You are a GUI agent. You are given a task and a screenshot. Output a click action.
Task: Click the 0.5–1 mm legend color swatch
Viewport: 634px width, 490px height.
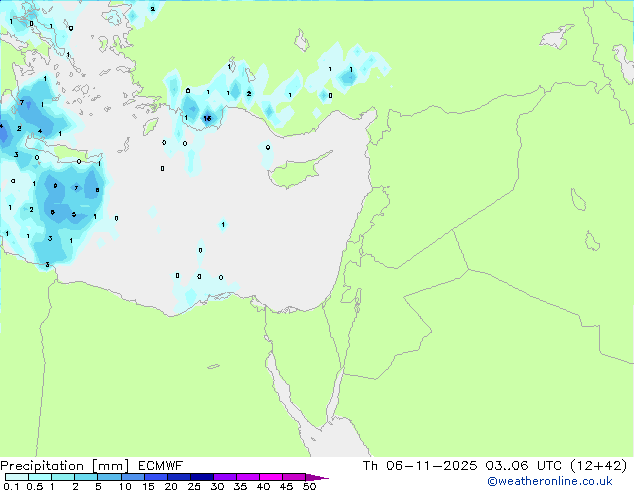point(40,477)
